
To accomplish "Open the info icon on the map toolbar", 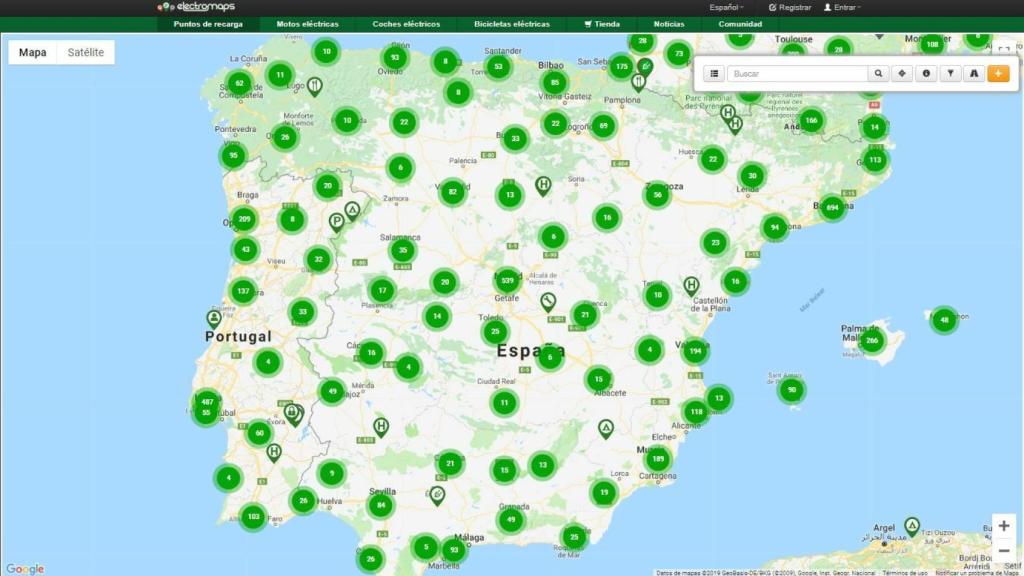I will [926, 73].
